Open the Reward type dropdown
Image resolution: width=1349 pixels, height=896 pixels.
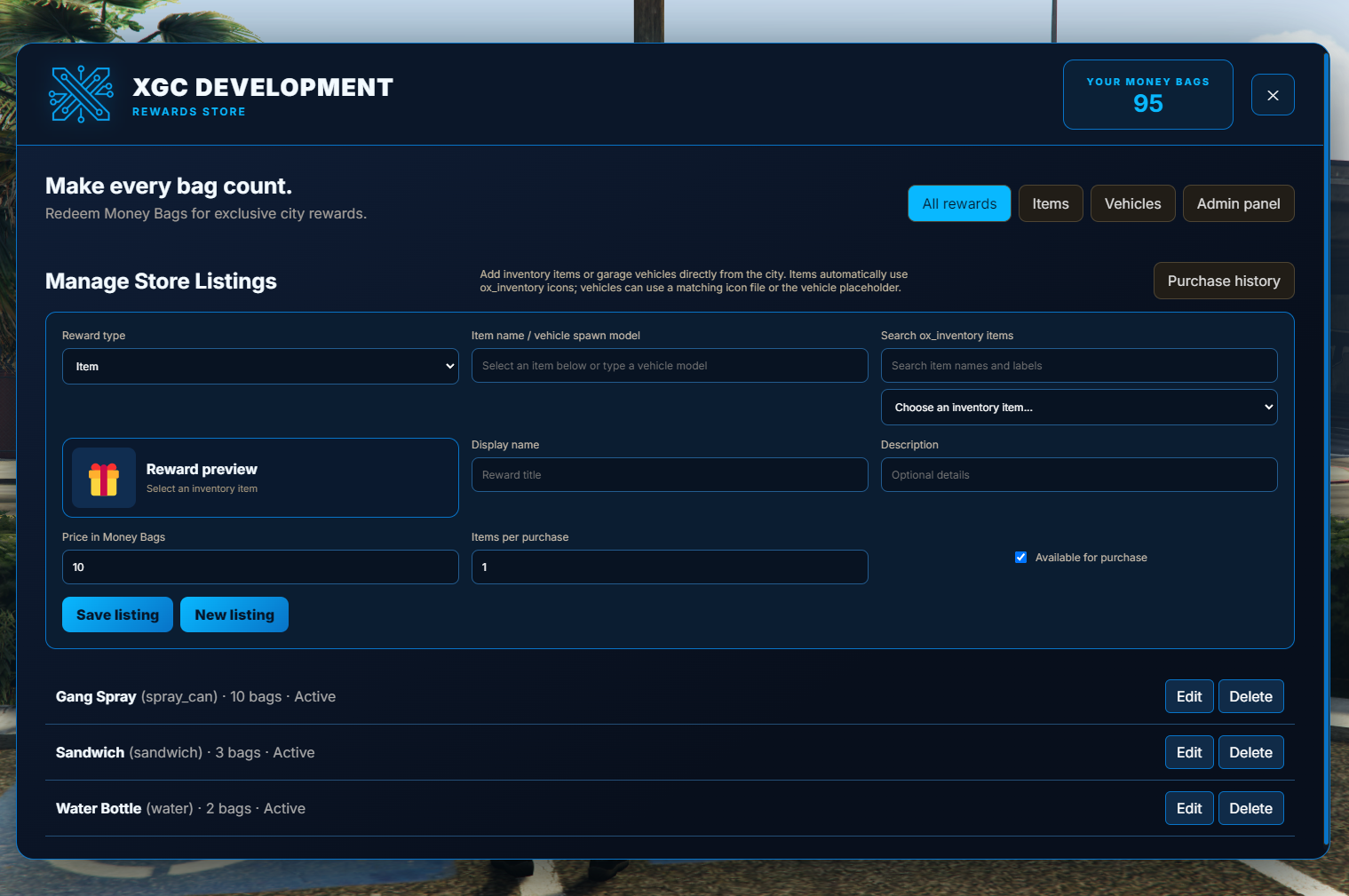tap(260, 367)
